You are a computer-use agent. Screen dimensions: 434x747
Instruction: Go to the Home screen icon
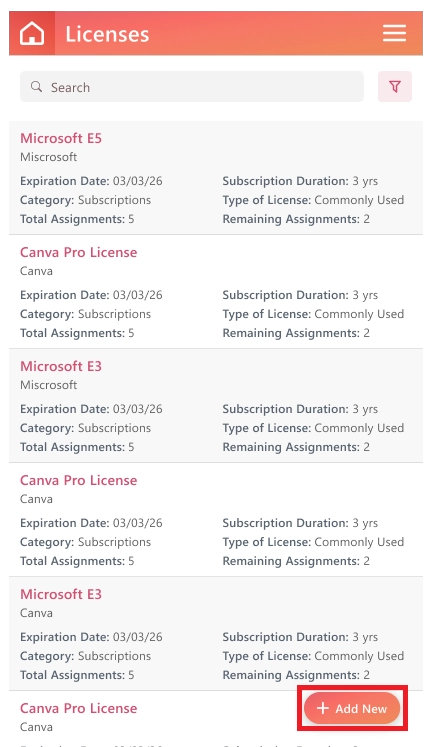[x=32, y=34]
